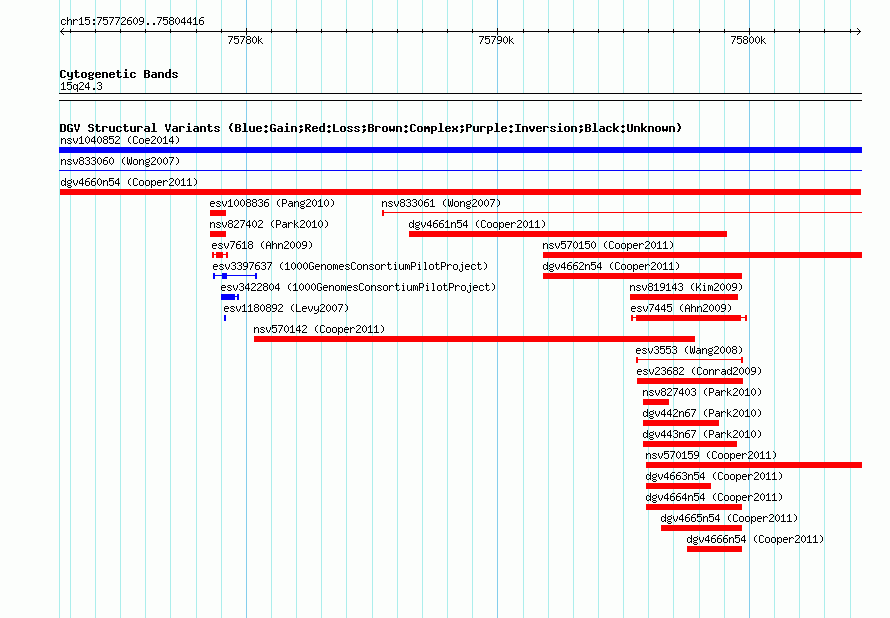Click nsv827403 (Park2010) label
The width and height of the screenshot is (890, 618).
click(x=702, y=392)
